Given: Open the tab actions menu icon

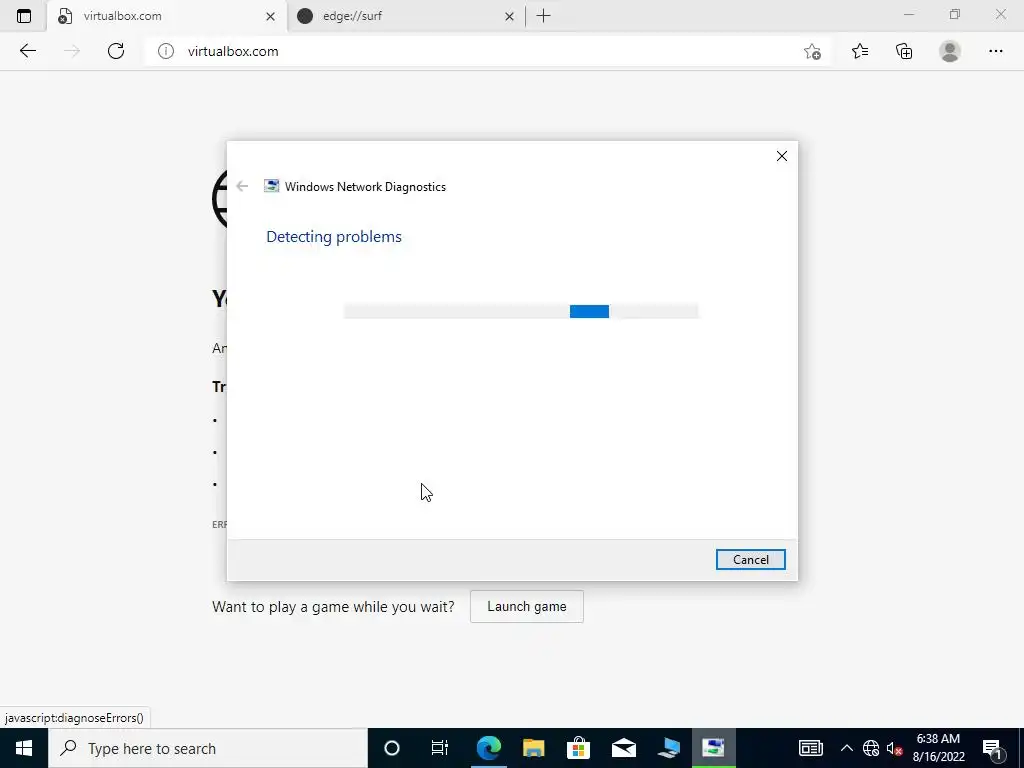Looking at the screenshot, I should (x=24, y=16).
